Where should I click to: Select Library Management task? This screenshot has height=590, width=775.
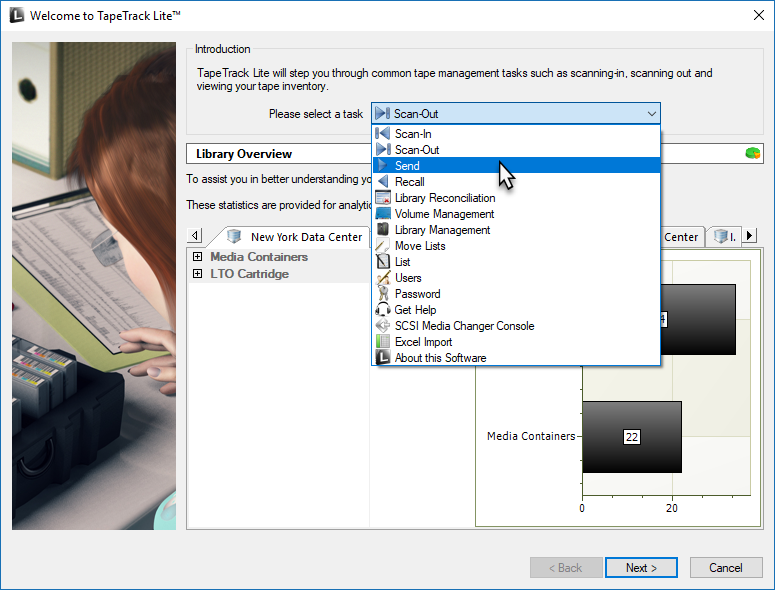pyautogui.click(x=516, y=229)
